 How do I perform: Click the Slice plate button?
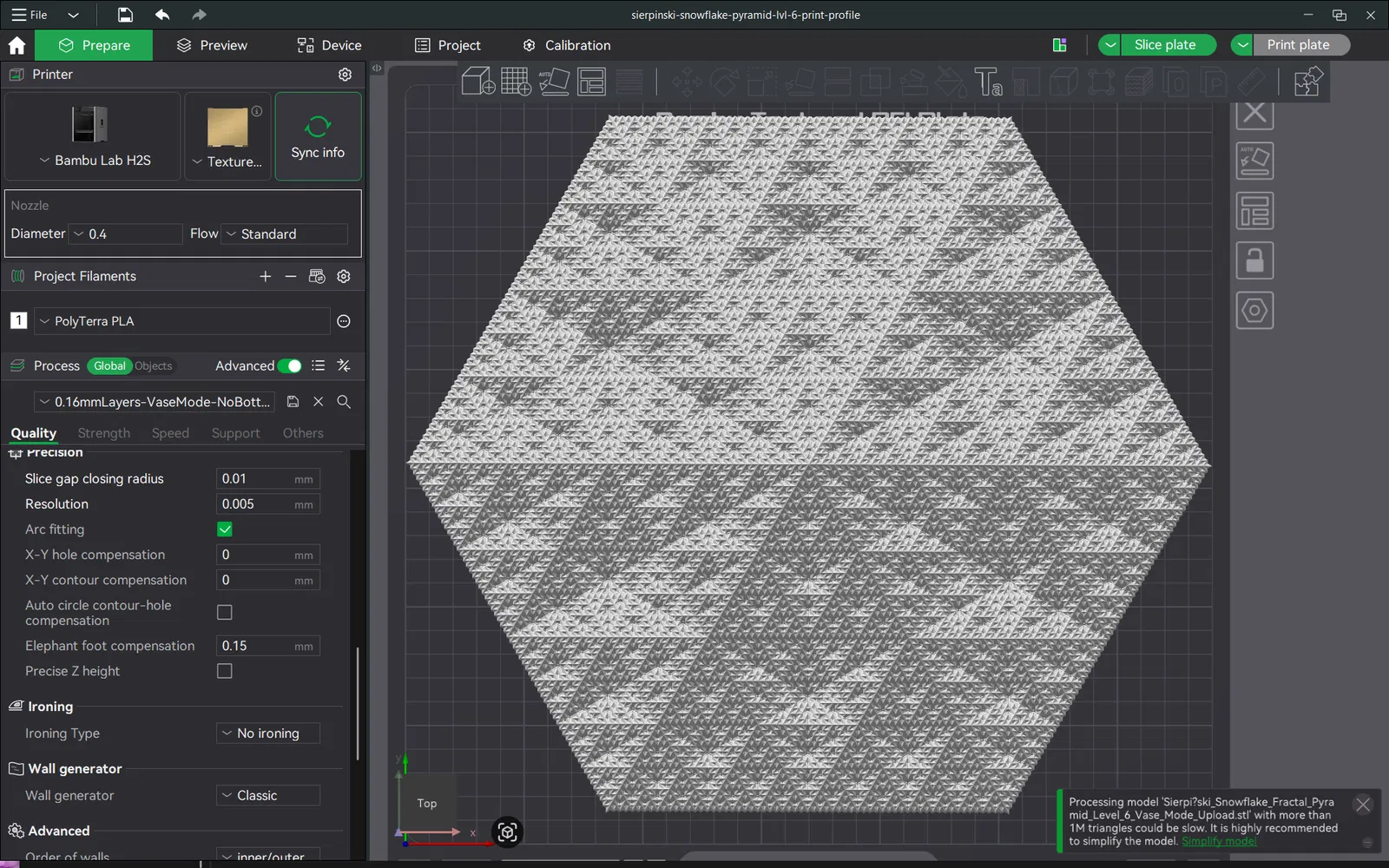[x=1164, y=45]
